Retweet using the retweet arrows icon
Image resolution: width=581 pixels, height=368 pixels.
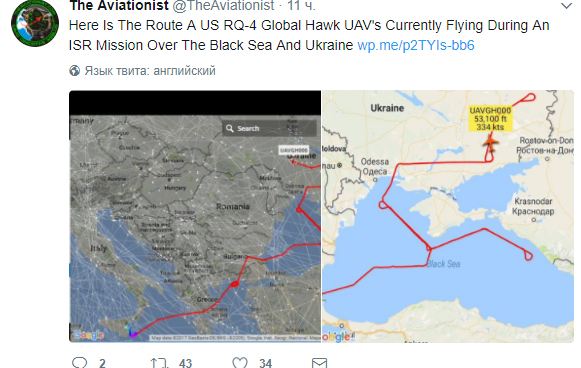pos(159,363)
